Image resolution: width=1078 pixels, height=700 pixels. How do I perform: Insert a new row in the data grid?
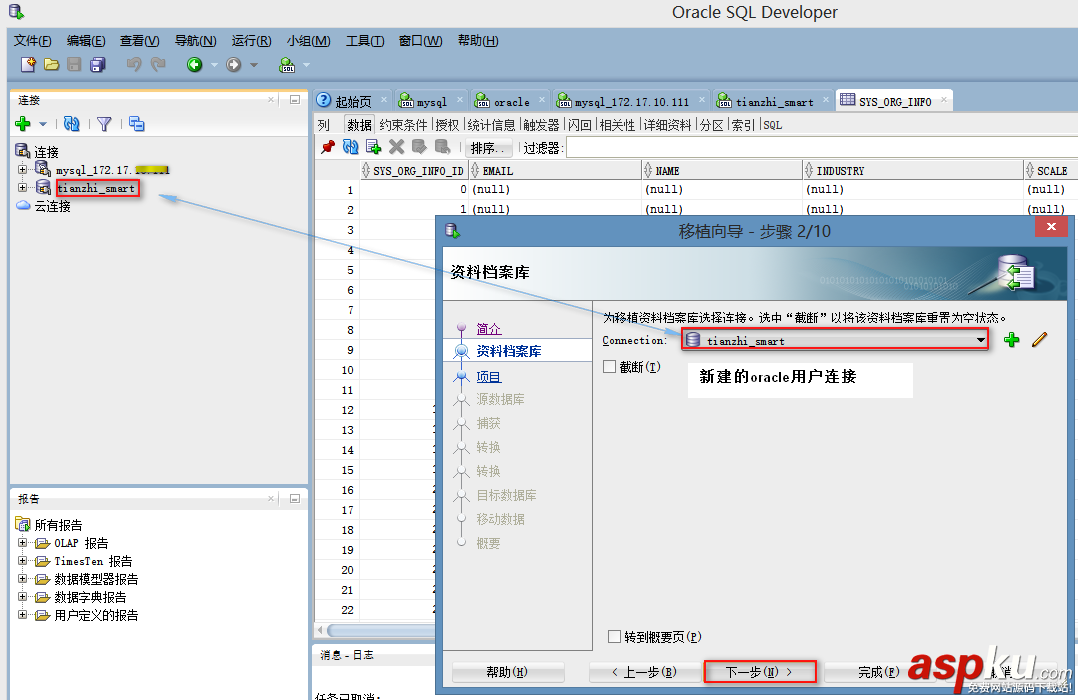click(373, 146)
